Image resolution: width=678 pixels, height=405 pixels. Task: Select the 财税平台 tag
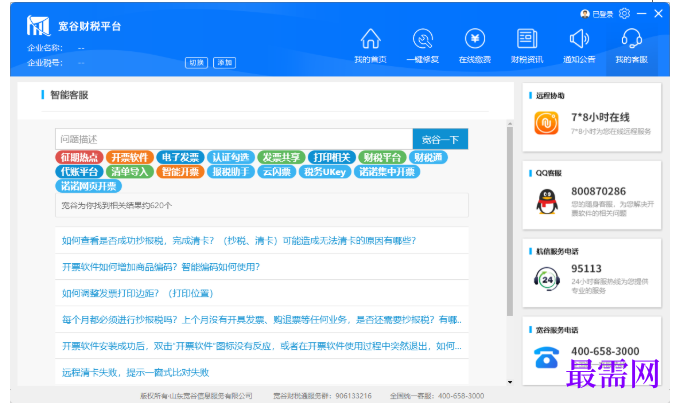[x=382, y=157]
